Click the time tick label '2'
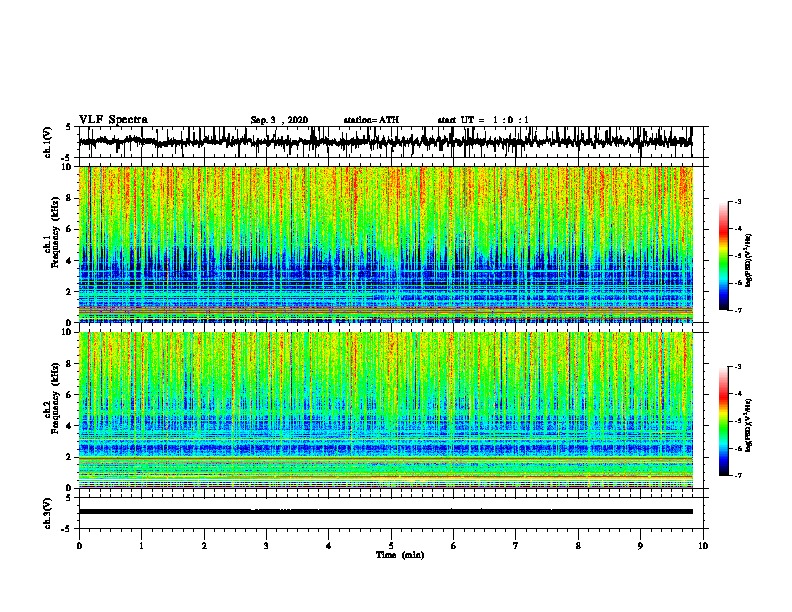 (x=204, y=546)
